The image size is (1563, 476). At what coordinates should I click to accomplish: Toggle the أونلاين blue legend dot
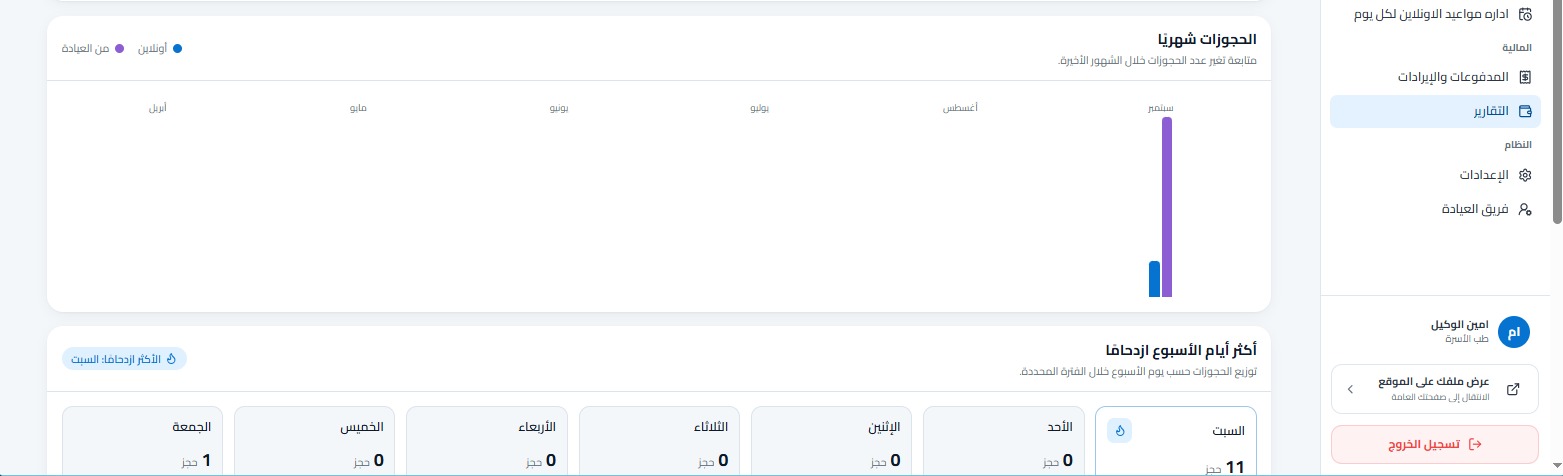coord(177,48)
